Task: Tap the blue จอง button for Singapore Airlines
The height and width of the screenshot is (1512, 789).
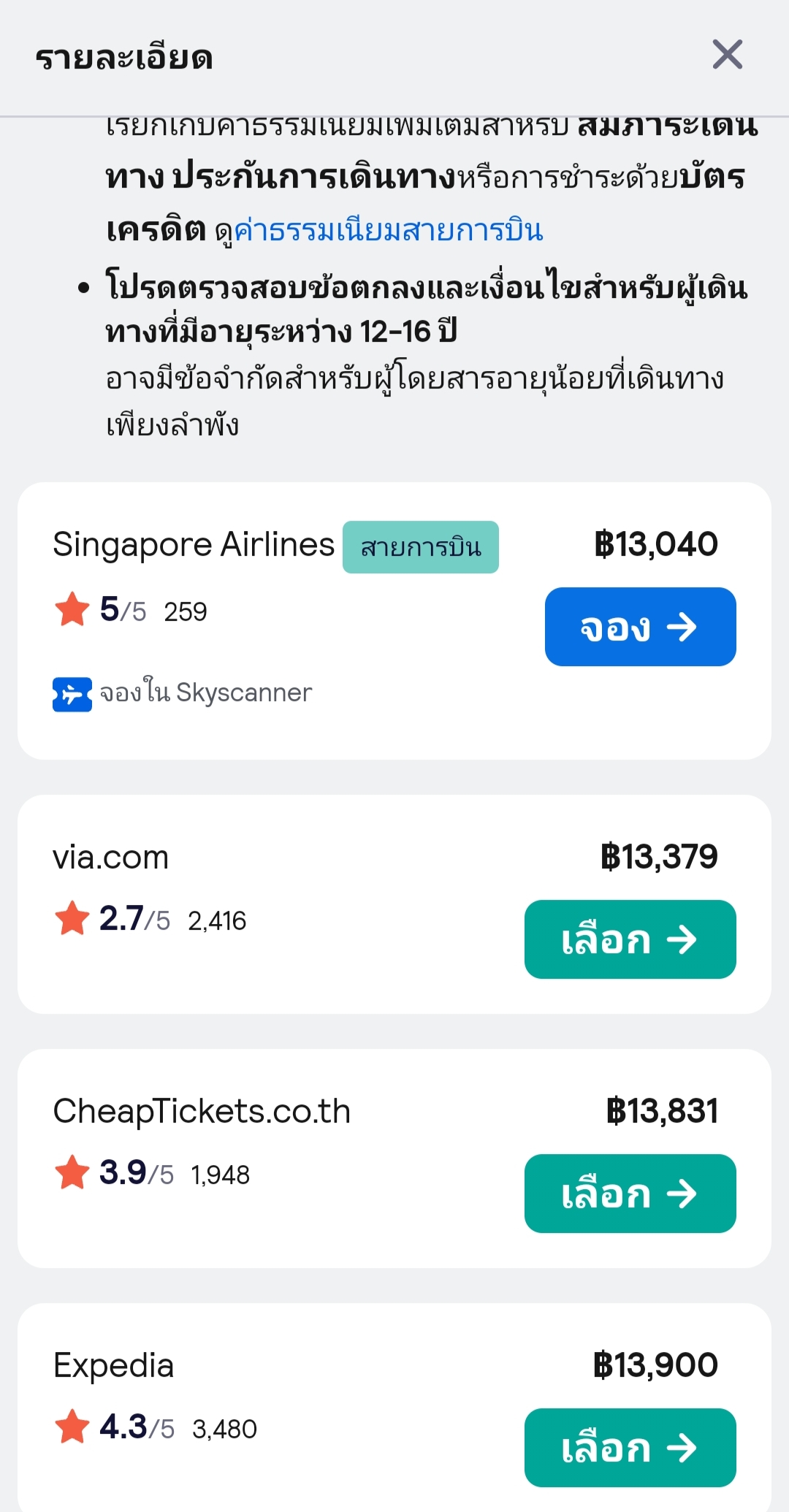Action: tap(640, 627)
